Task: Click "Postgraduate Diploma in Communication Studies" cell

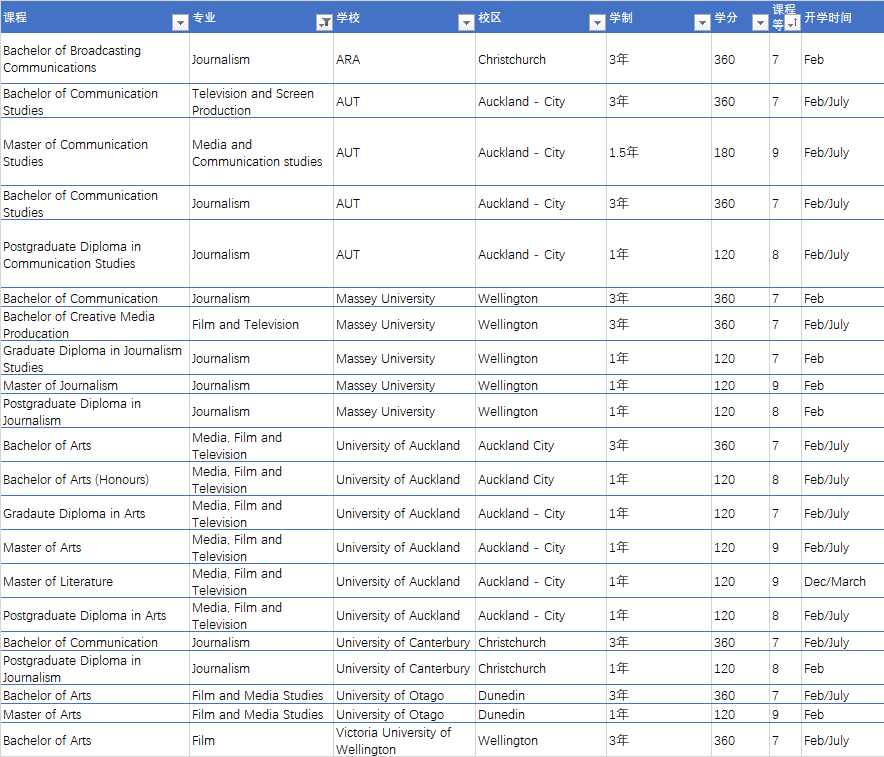Action: point(95,254)
